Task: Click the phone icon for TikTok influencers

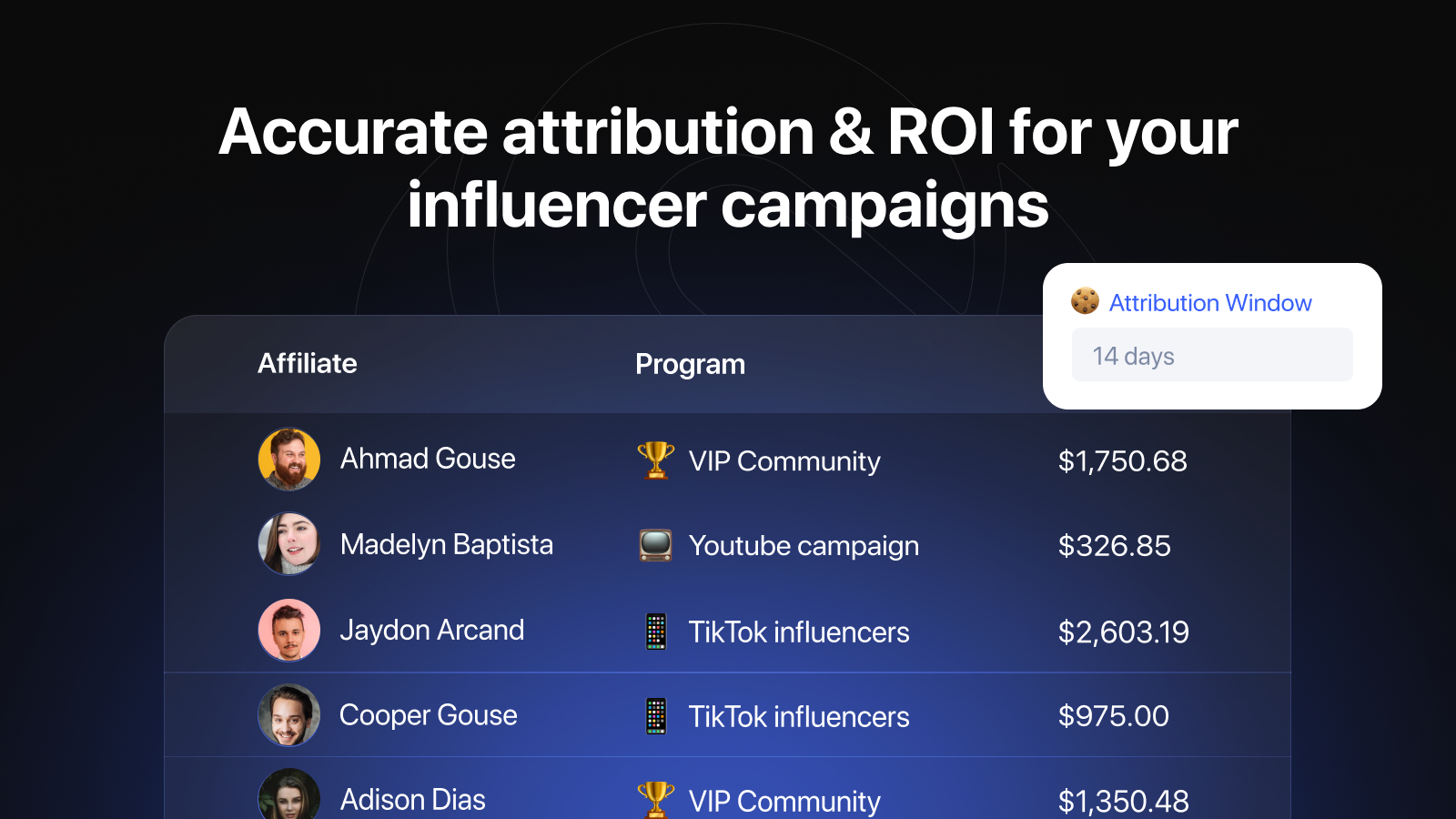Action: [654, 631]
